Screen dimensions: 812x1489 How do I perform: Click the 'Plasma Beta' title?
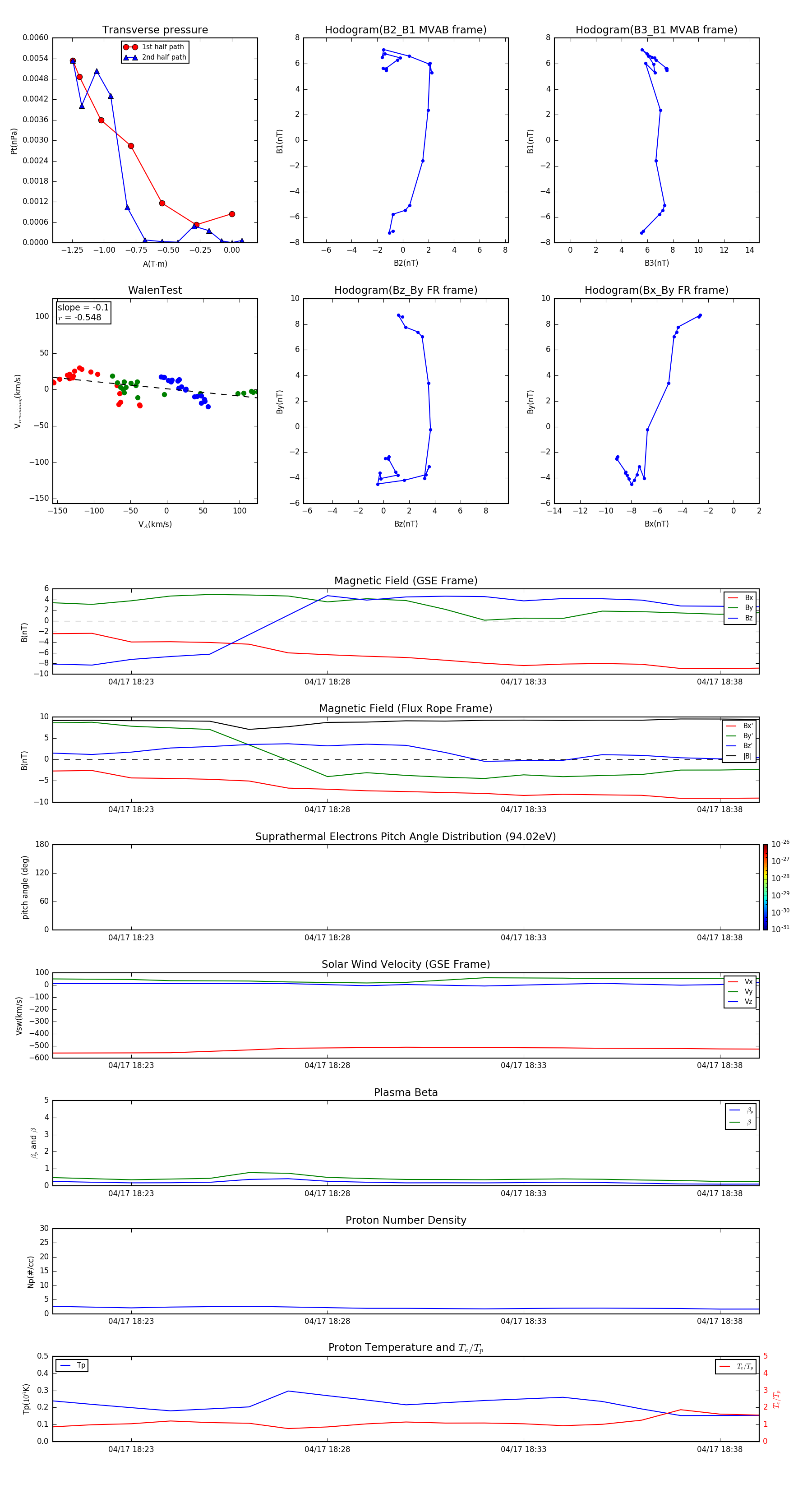coord(406,1092)
